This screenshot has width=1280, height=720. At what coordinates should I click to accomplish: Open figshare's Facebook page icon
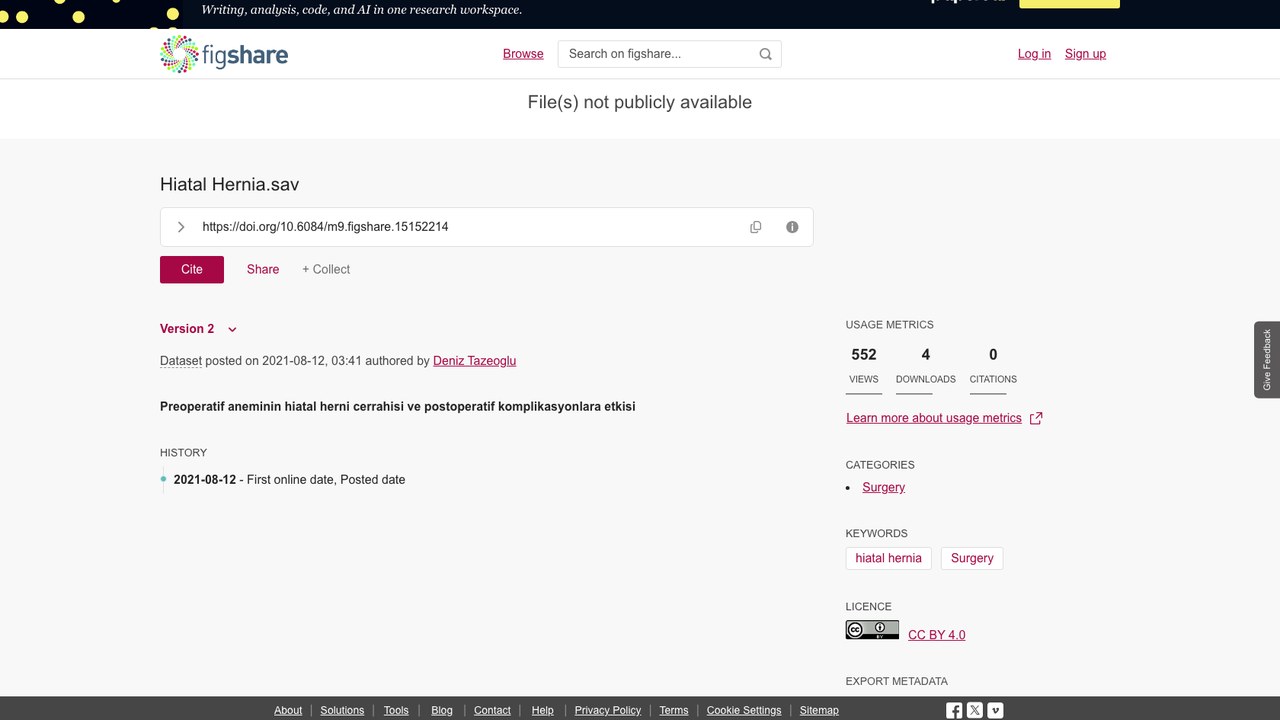click(954, 711)
